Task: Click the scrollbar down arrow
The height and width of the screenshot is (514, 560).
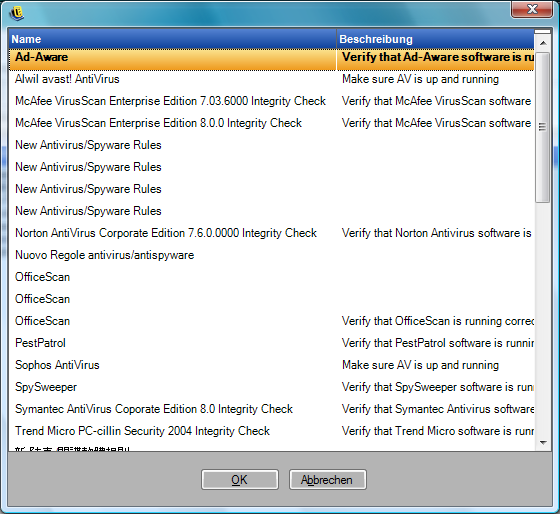Action: [x=543, y=443]
